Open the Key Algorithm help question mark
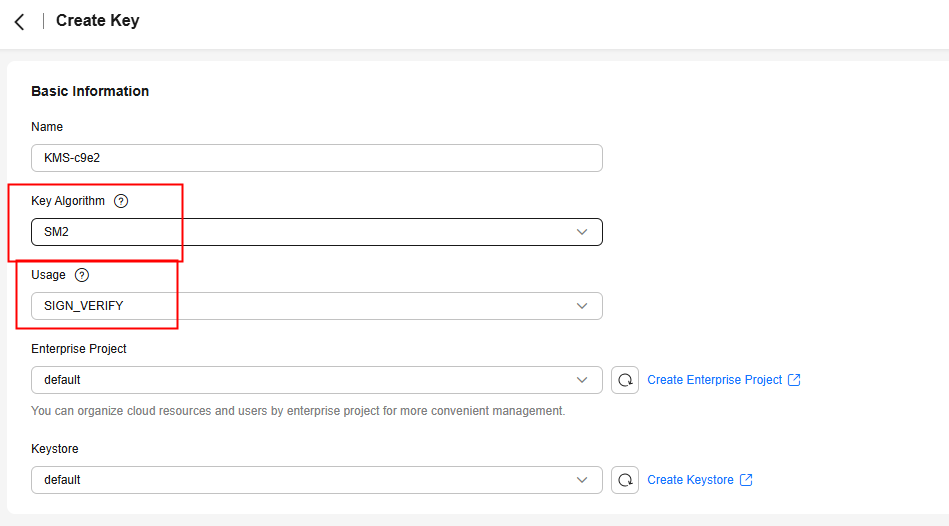This screenshot has height=526, width=949. pos(121,201)
